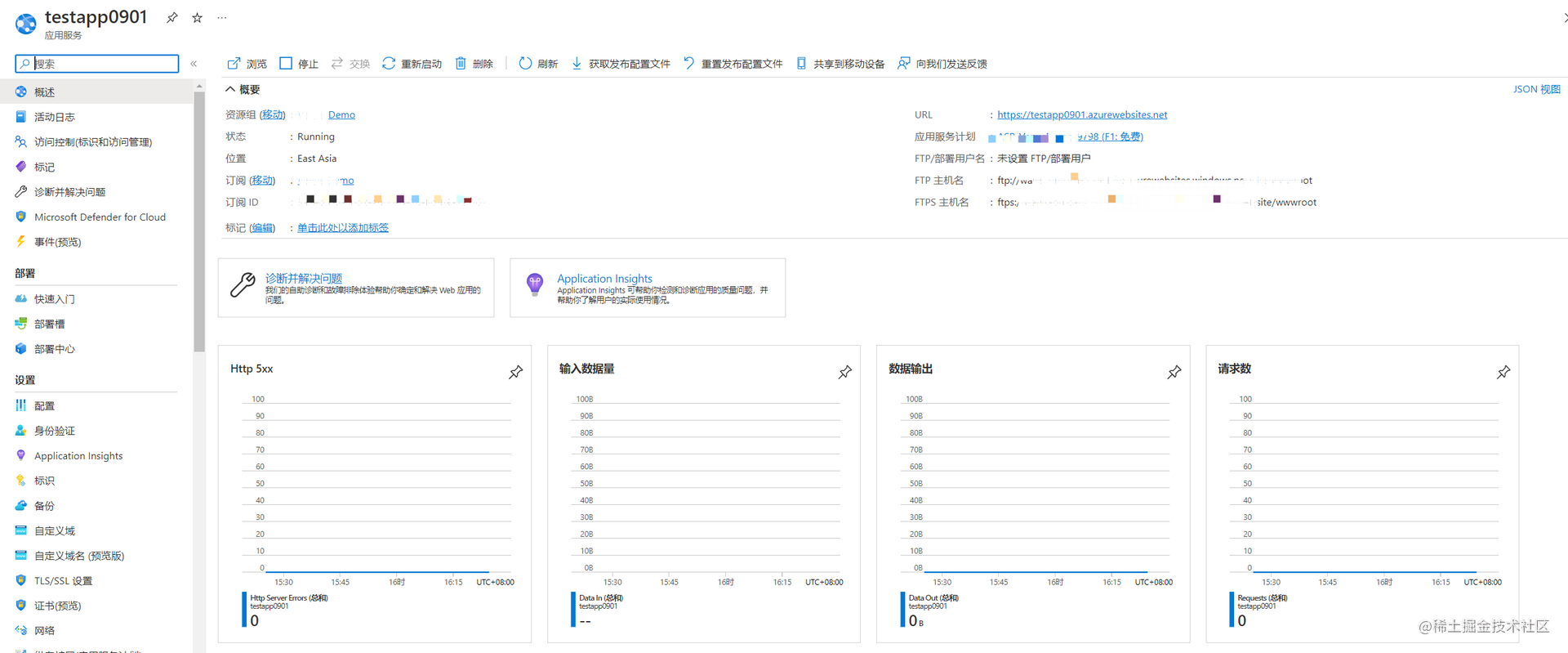The image size is (1568, 653).
Task: Click 停止 (Stop) toolbar button
Action: [299, 64]
